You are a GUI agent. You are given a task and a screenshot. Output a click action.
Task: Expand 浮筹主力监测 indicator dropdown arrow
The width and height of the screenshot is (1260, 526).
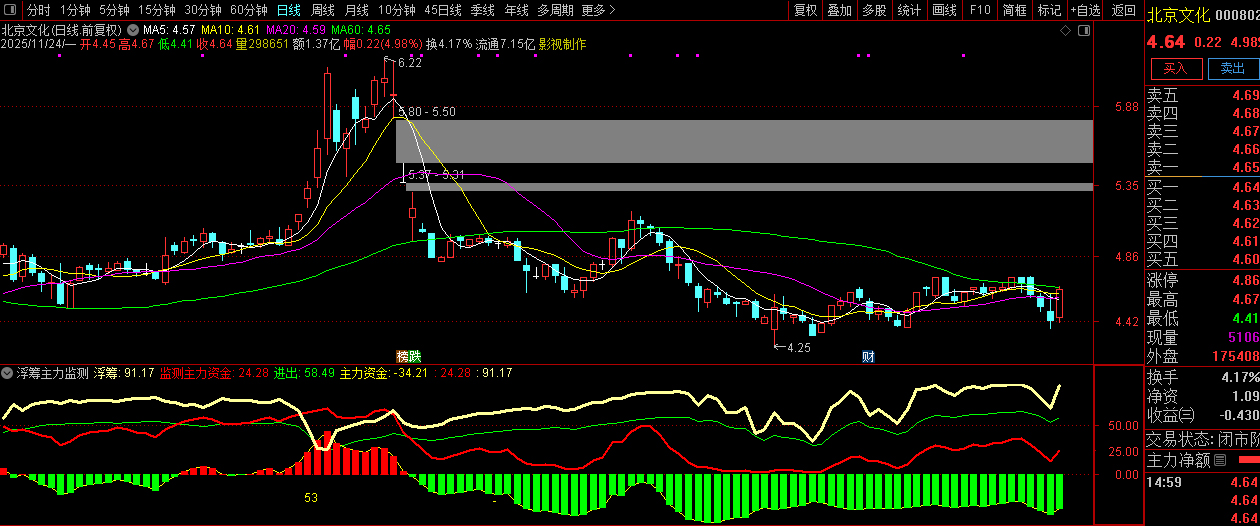tap(8, 373)
